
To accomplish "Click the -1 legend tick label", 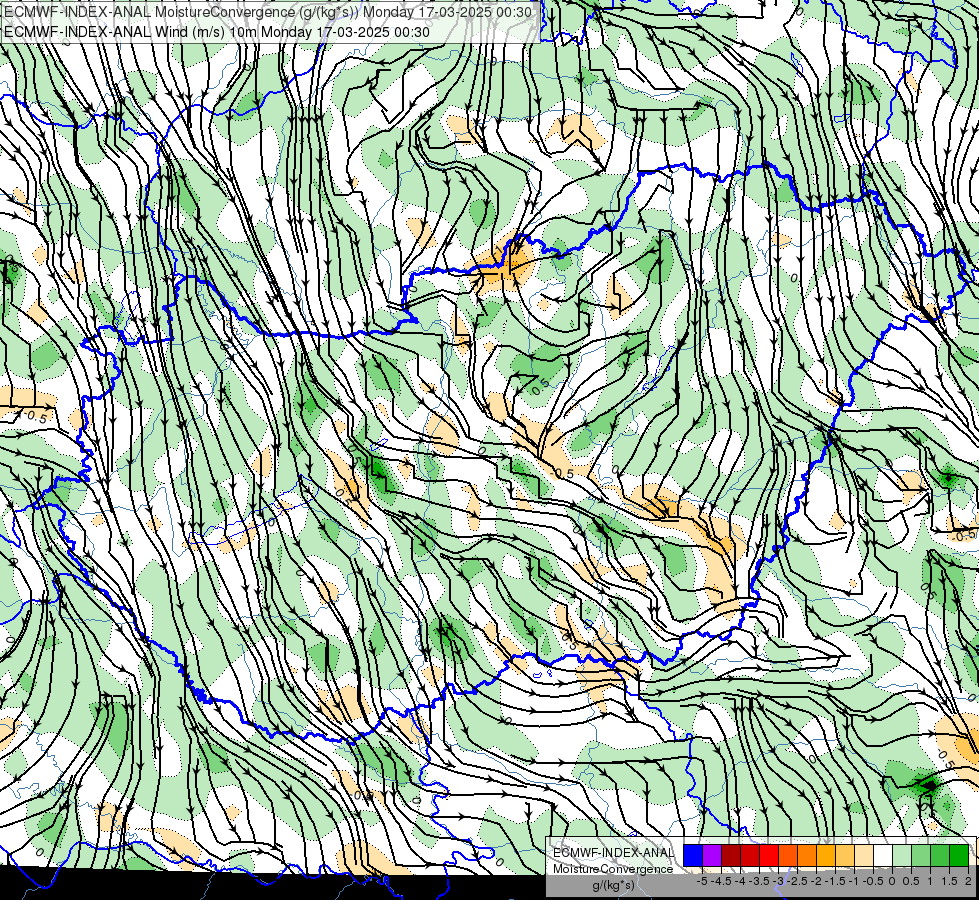I will 854,881.
